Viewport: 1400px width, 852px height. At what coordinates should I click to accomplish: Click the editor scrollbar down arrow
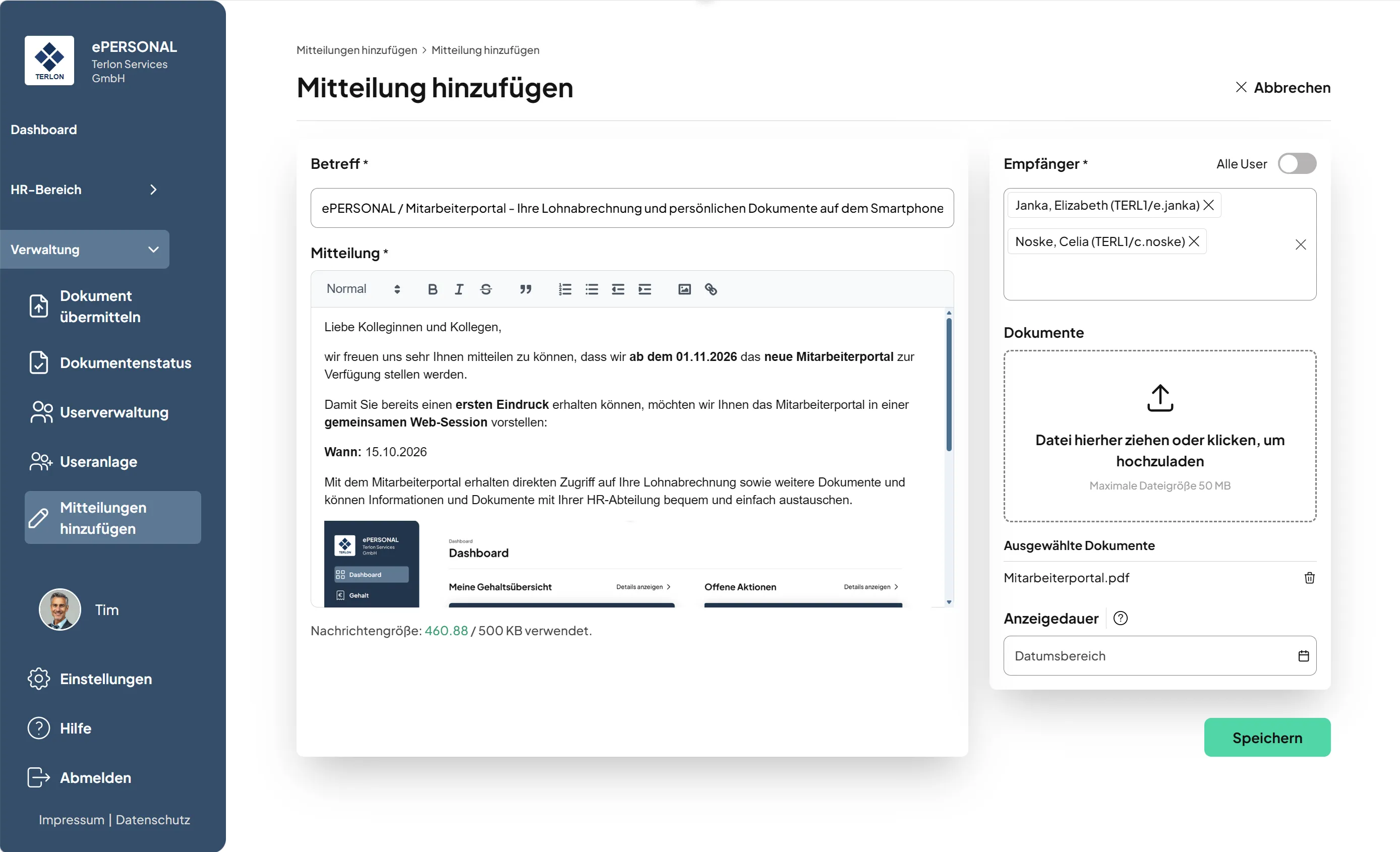pos(949,602)
